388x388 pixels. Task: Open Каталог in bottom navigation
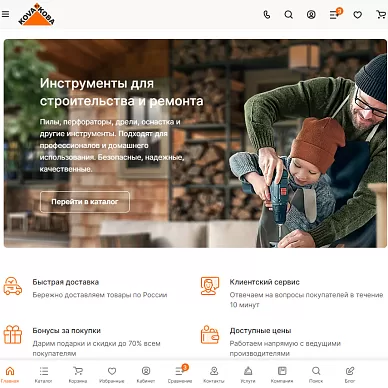[44, 374]
